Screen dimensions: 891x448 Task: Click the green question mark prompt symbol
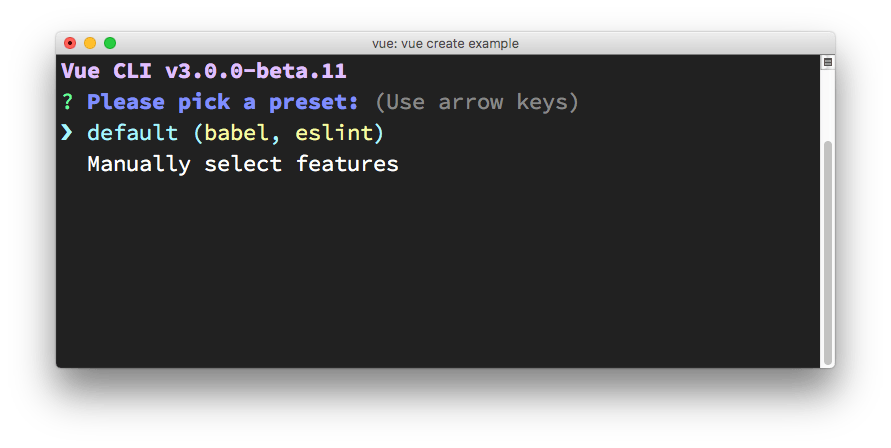pos(67,102)
